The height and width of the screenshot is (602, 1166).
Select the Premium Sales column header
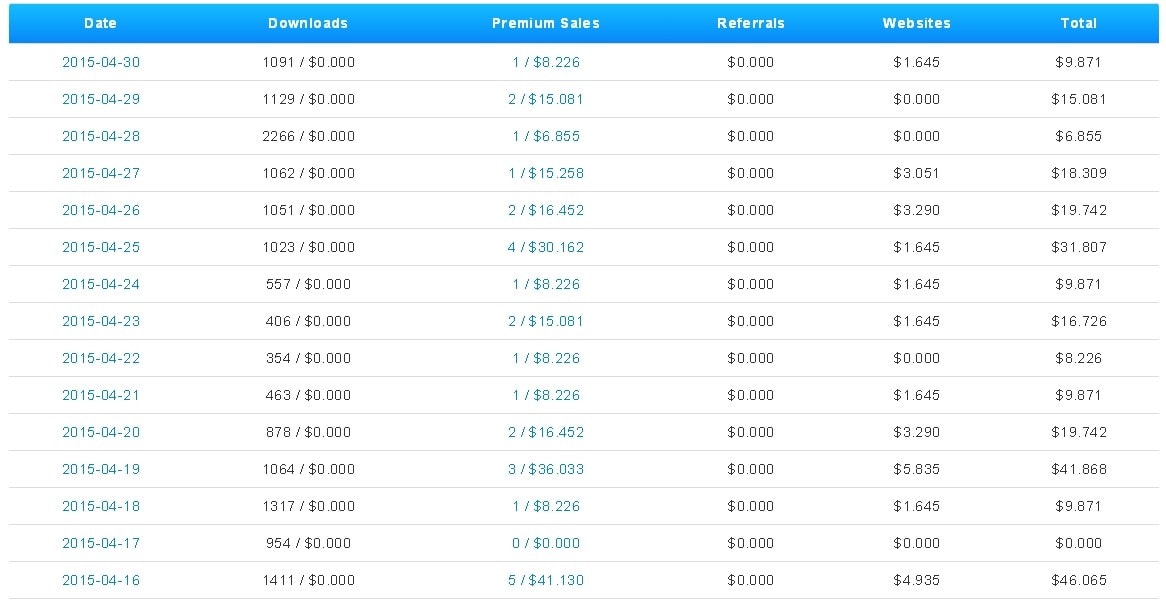pyautogui.click(x=545, y=23)
